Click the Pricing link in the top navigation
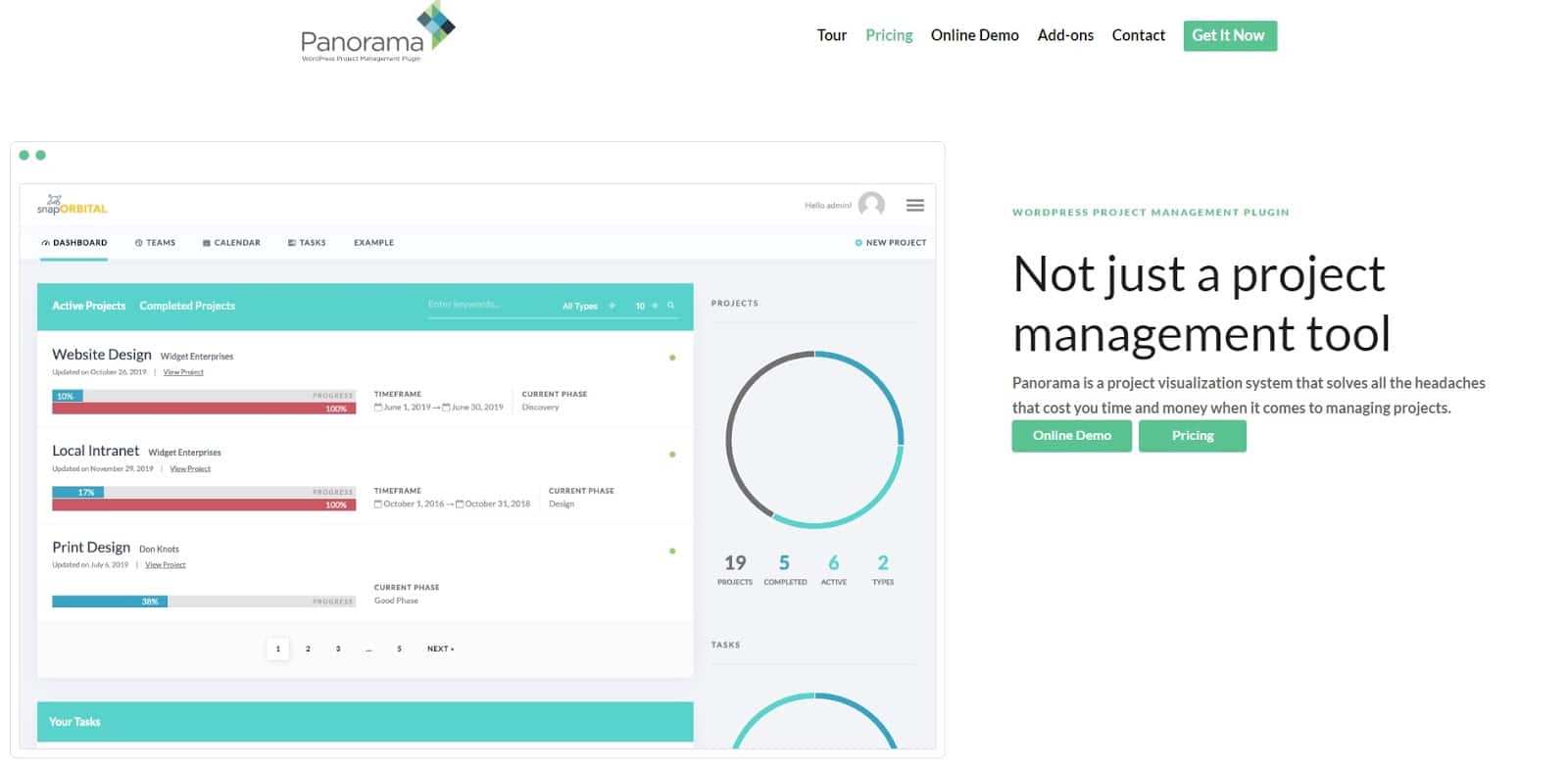The image size is (1568, 771). point(889,35)
